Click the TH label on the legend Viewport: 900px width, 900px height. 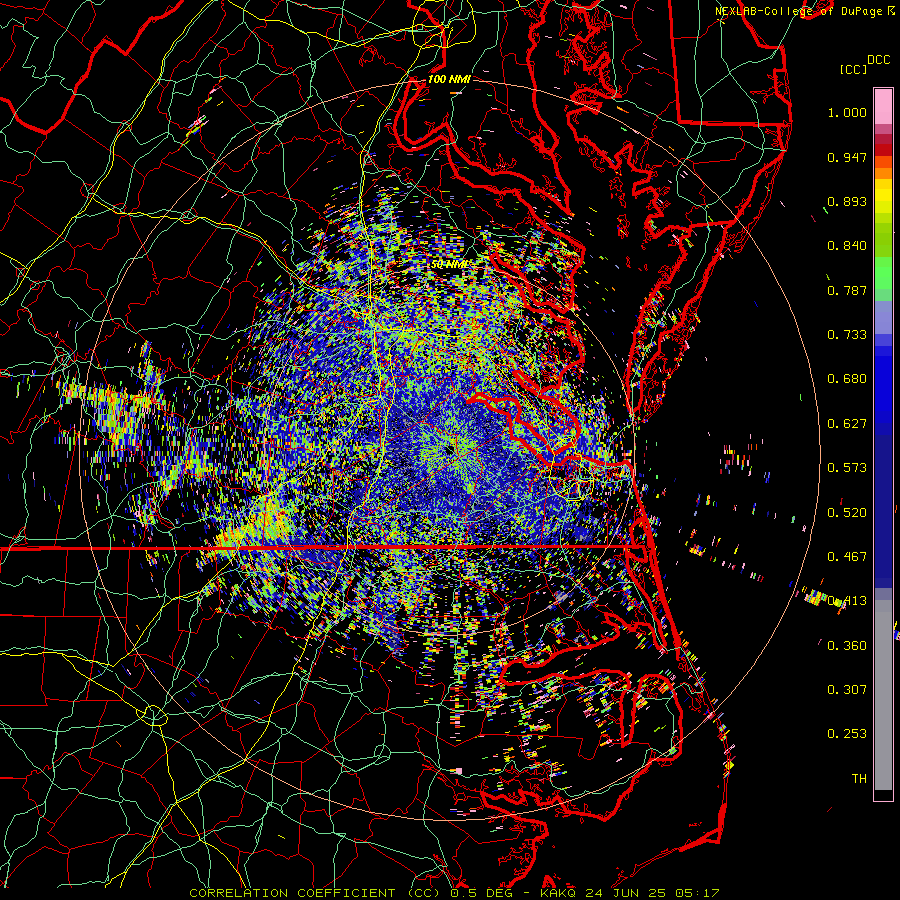click(x=859, y=779)
